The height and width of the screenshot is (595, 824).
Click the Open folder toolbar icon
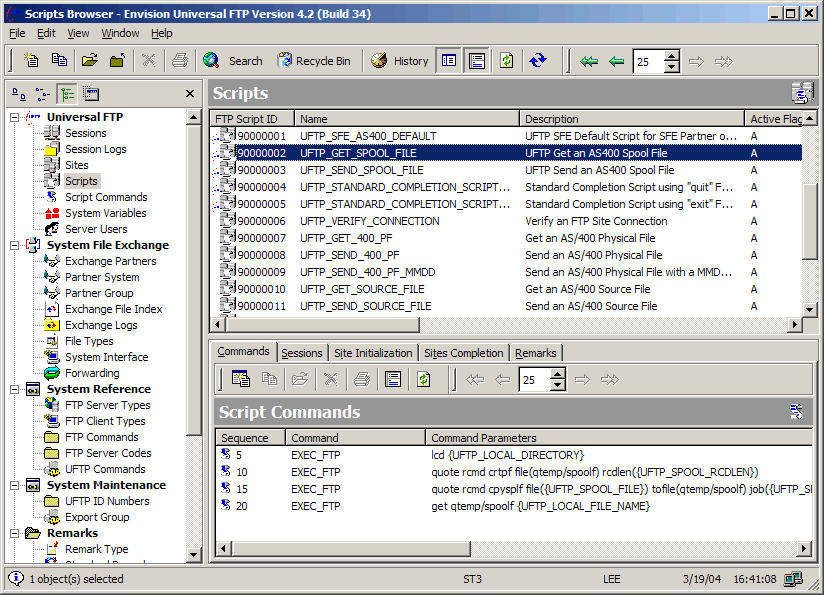90,61
